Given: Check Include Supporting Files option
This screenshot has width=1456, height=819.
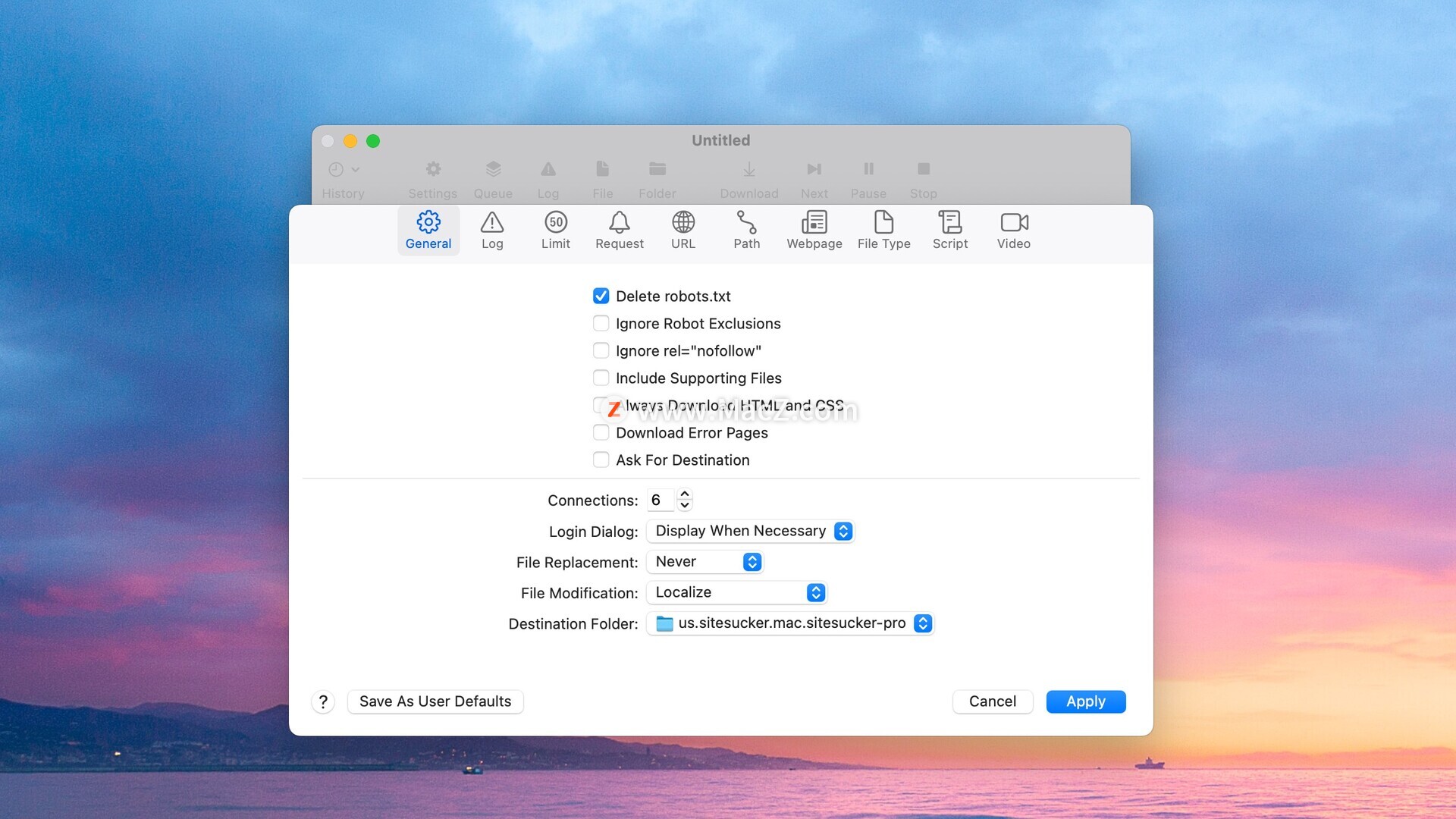Looking at the screenshot, I should pyautogui.click(x=601, y=378).
